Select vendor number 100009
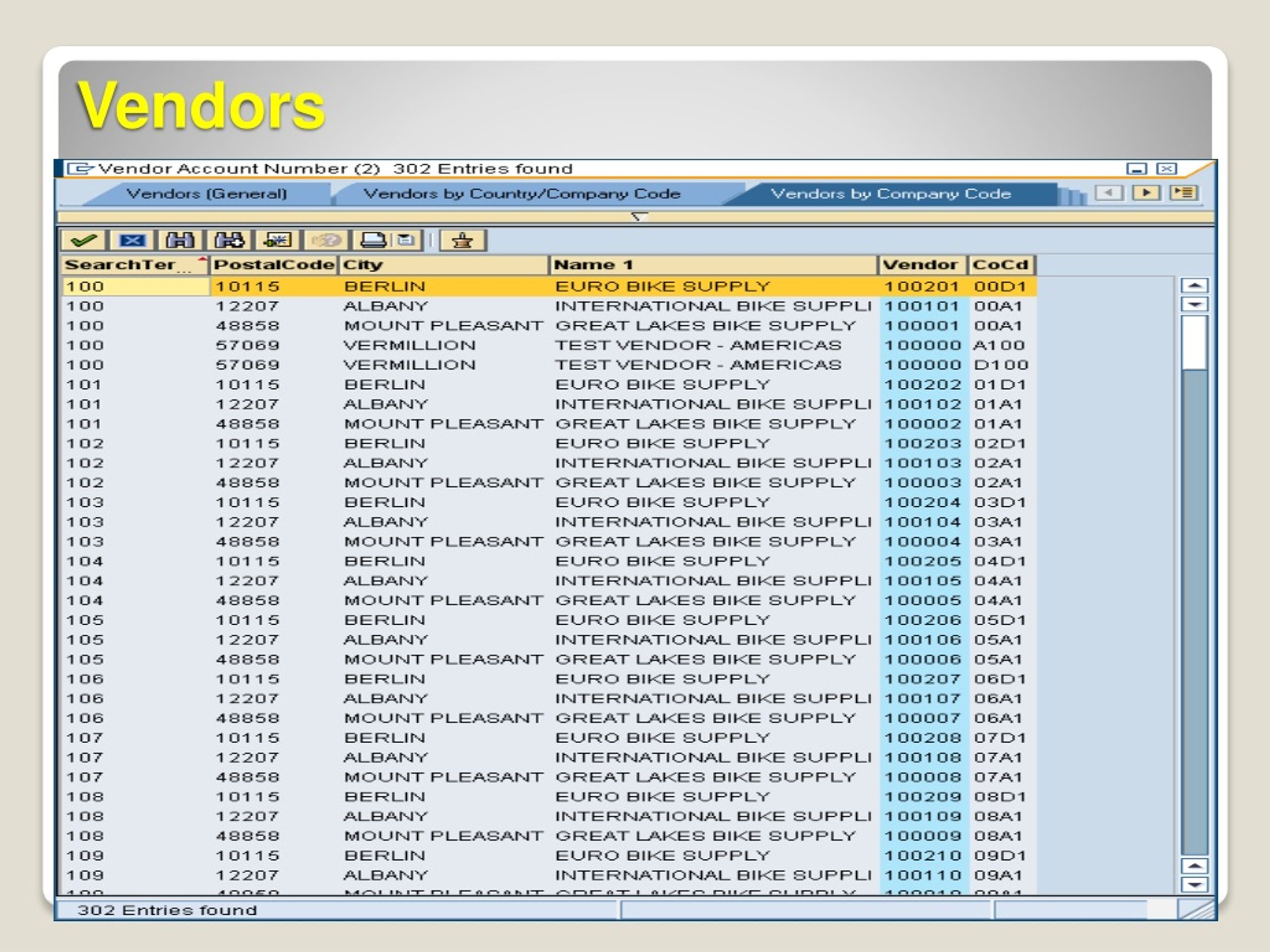 pos(922,835)
